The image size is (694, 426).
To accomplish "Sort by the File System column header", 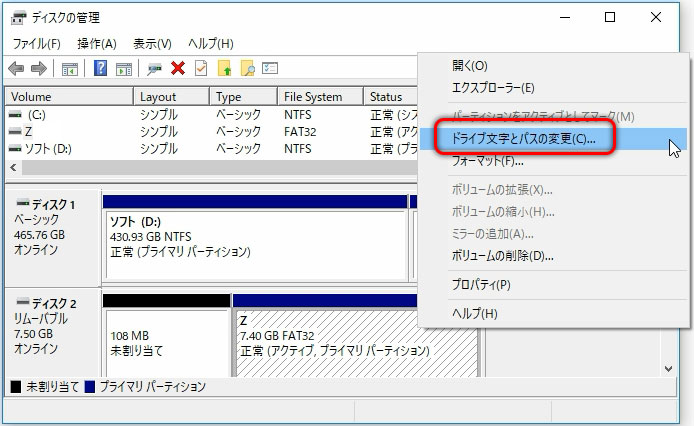I will 320,97.
